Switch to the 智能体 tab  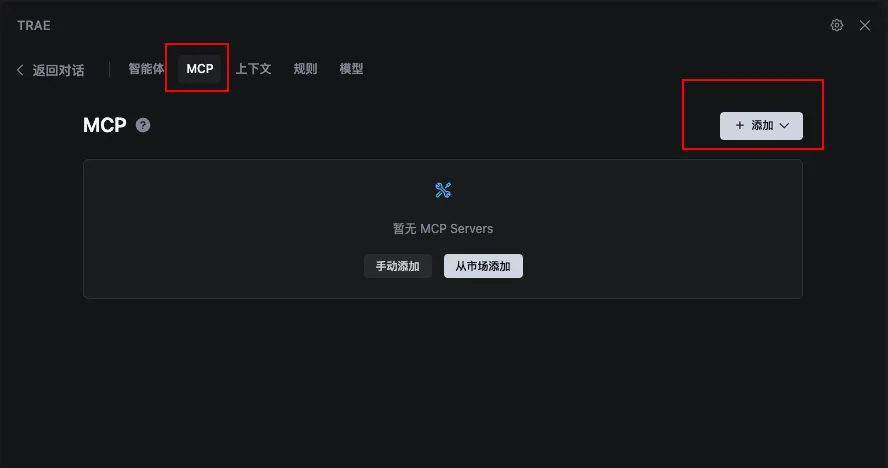(x=146, y=69)
